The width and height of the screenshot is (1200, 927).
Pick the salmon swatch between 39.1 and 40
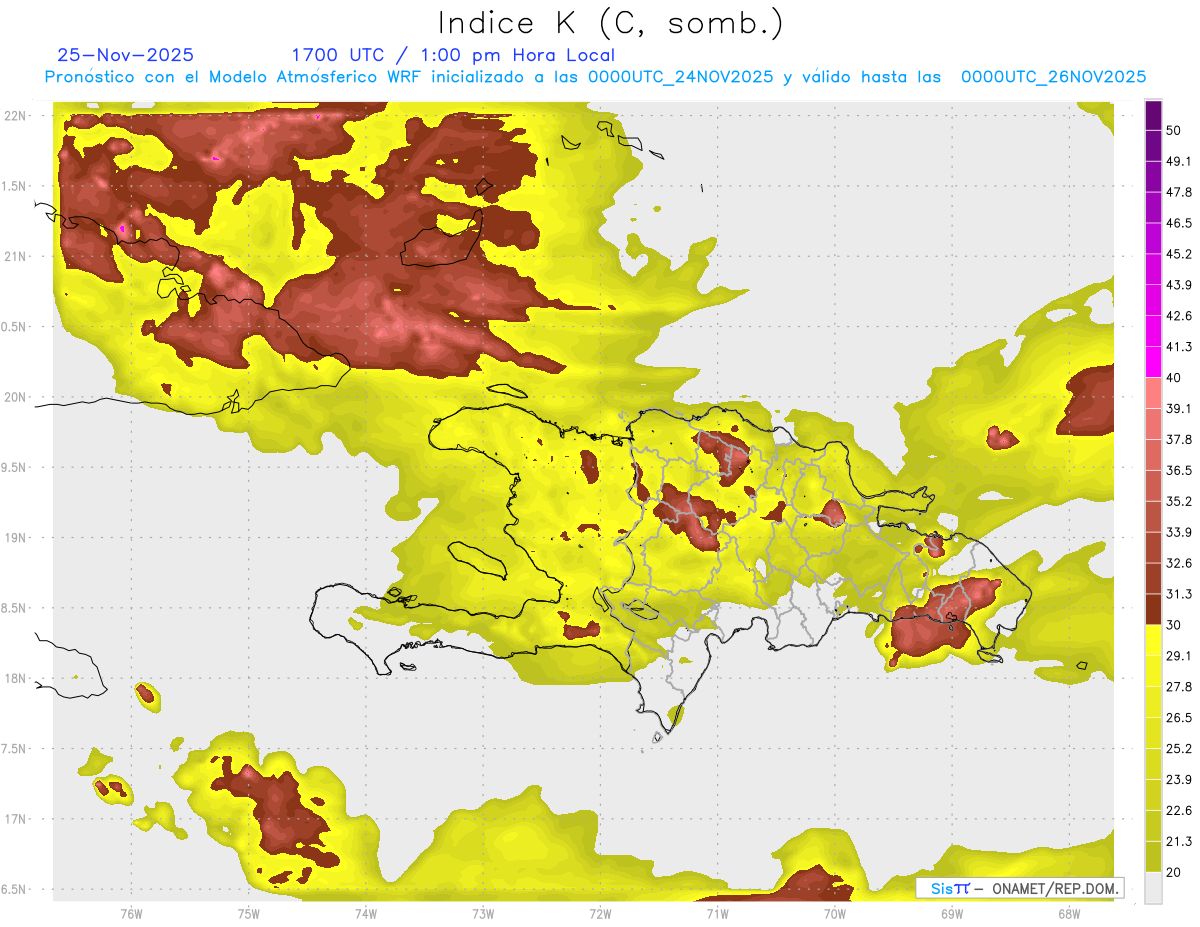(x=1153, y=393)
